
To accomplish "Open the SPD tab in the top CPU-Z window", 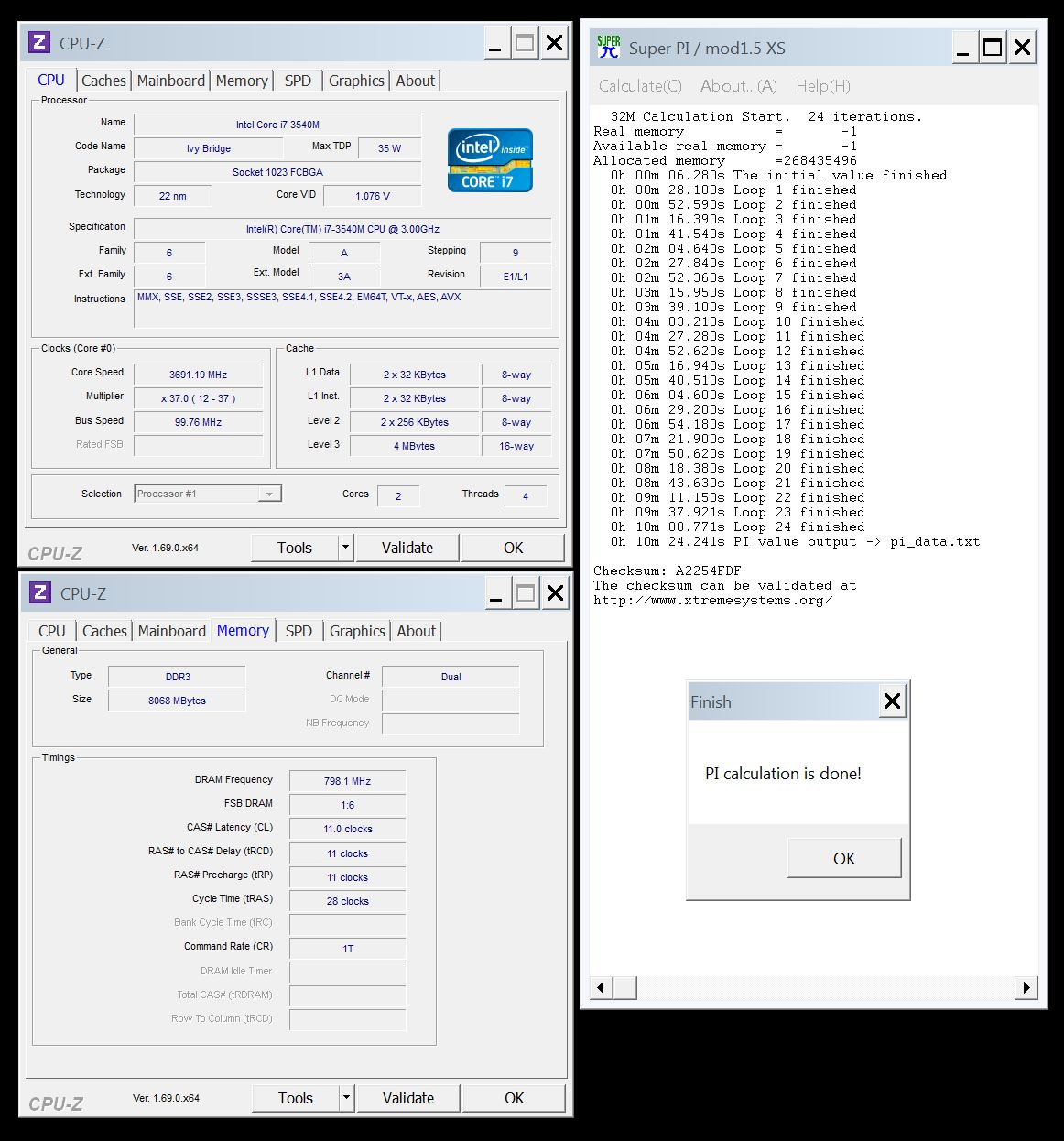I will [x=298, y=81].
